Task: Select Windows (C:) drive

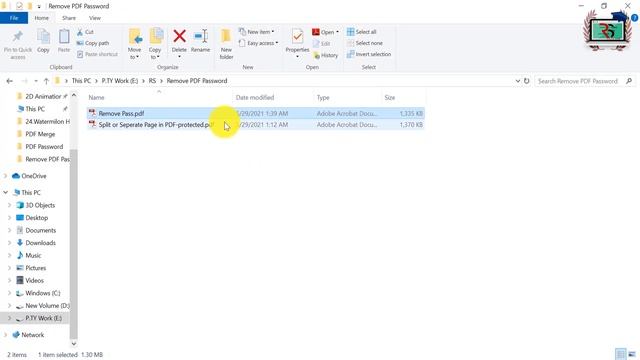Action: (x=42, y=293)
